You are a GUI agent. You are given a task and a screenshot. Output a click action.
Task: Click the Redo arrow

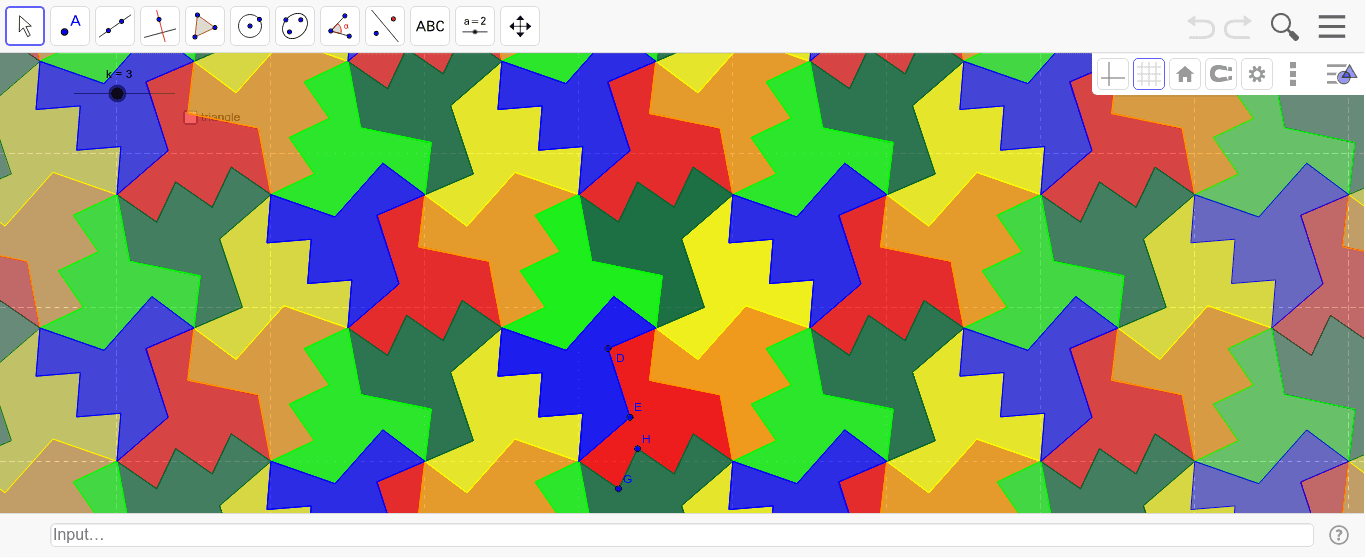point(1238,27)
